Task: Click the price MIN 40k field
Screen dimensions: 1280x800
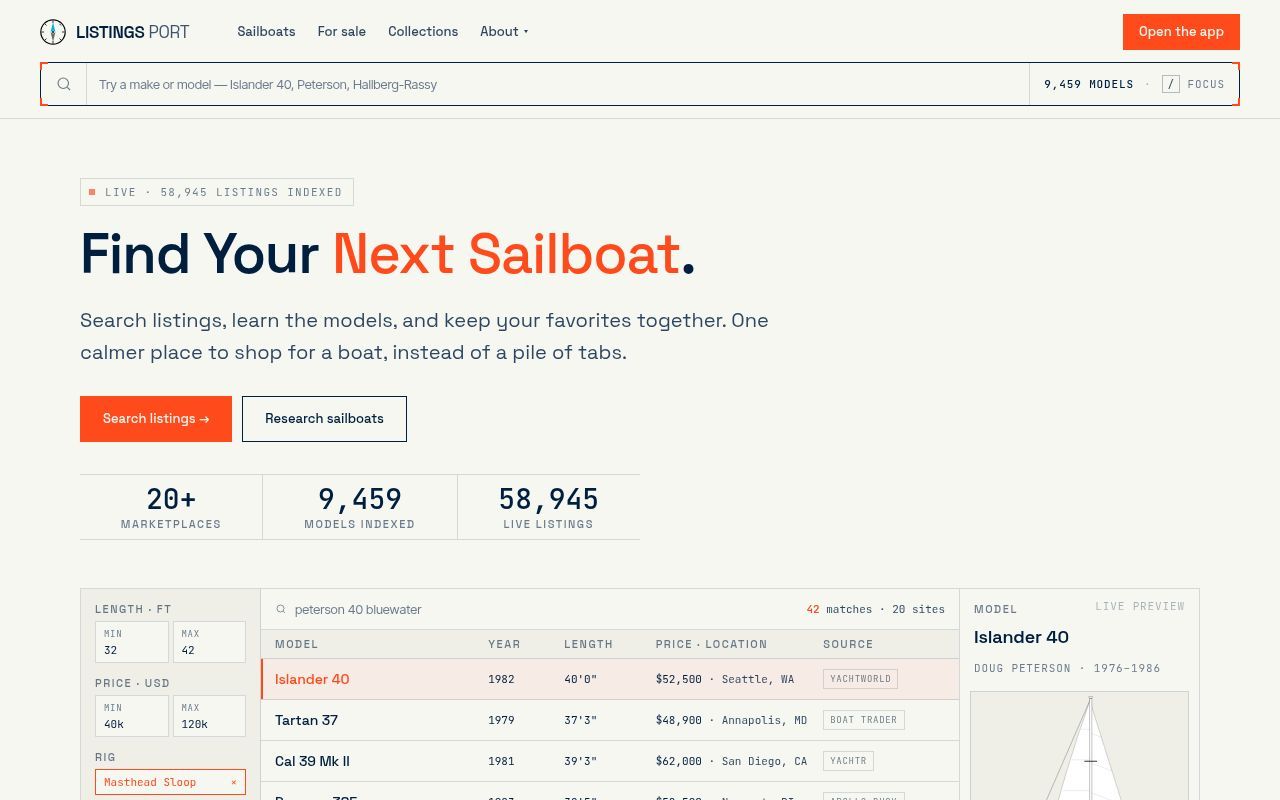Action: (x=132, y=716)
